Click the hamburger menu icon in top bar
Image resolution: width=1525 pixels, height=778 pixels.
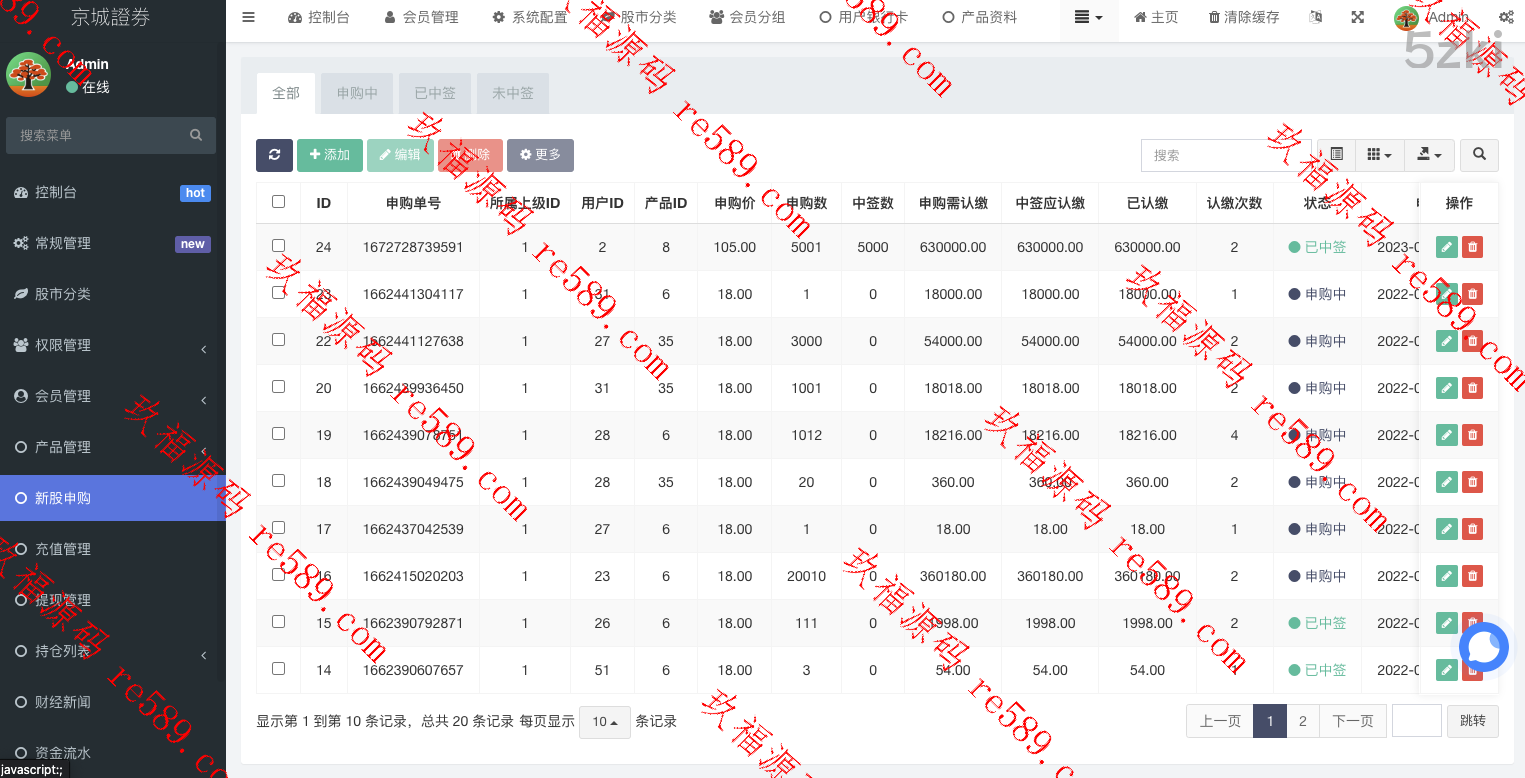249,17
